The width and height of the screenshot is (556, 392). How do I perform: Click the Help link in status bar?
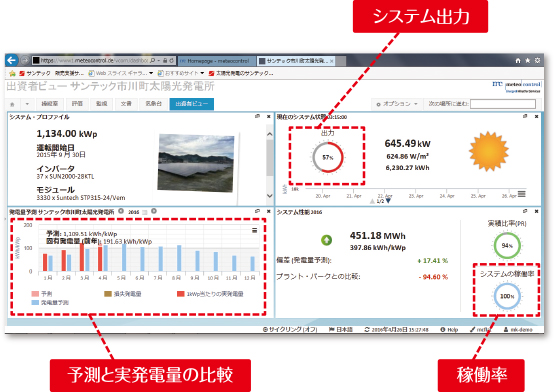coord(449,330)
